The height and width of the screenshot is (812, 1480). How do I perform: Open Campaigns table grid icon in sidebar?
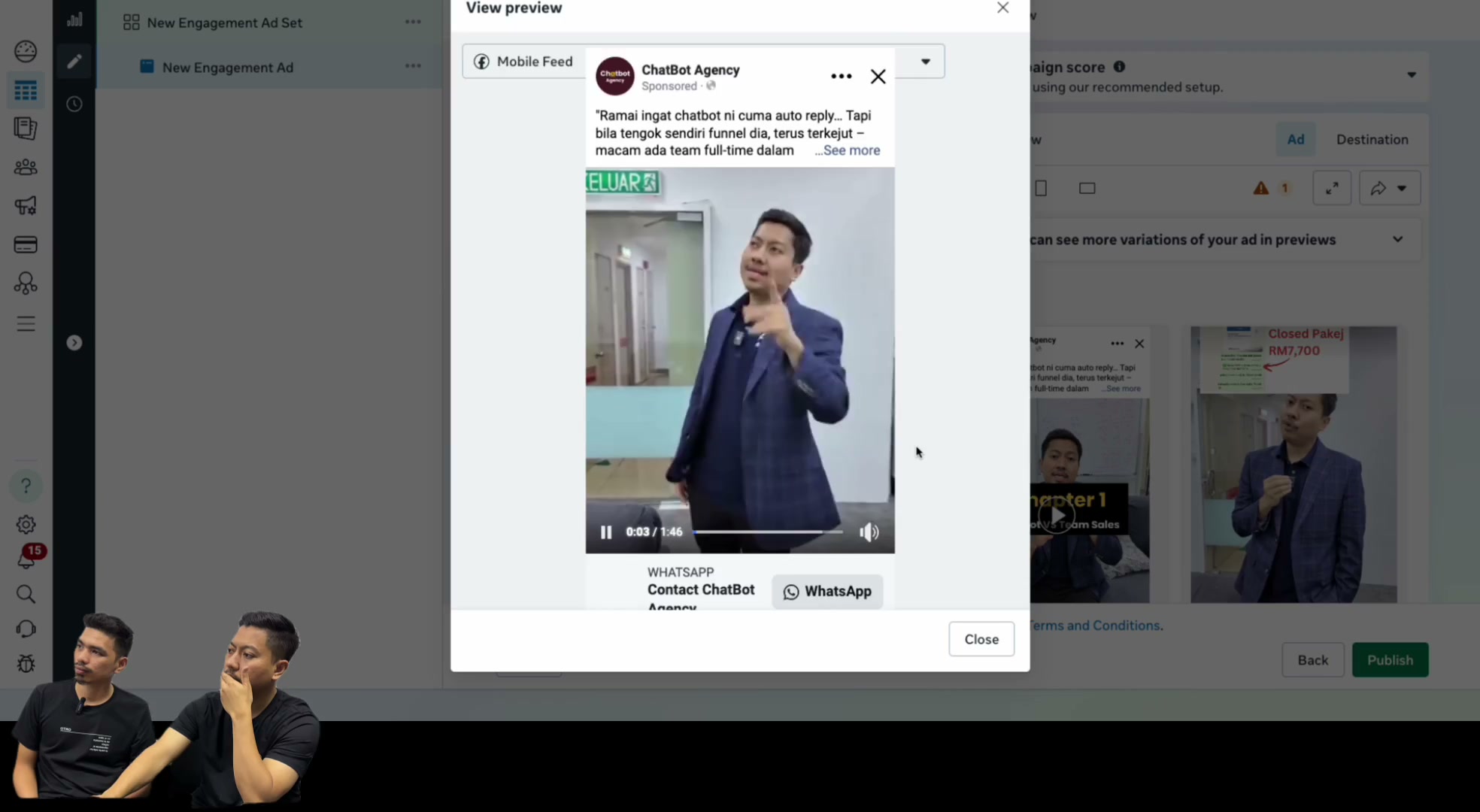[x=26, y=91]
